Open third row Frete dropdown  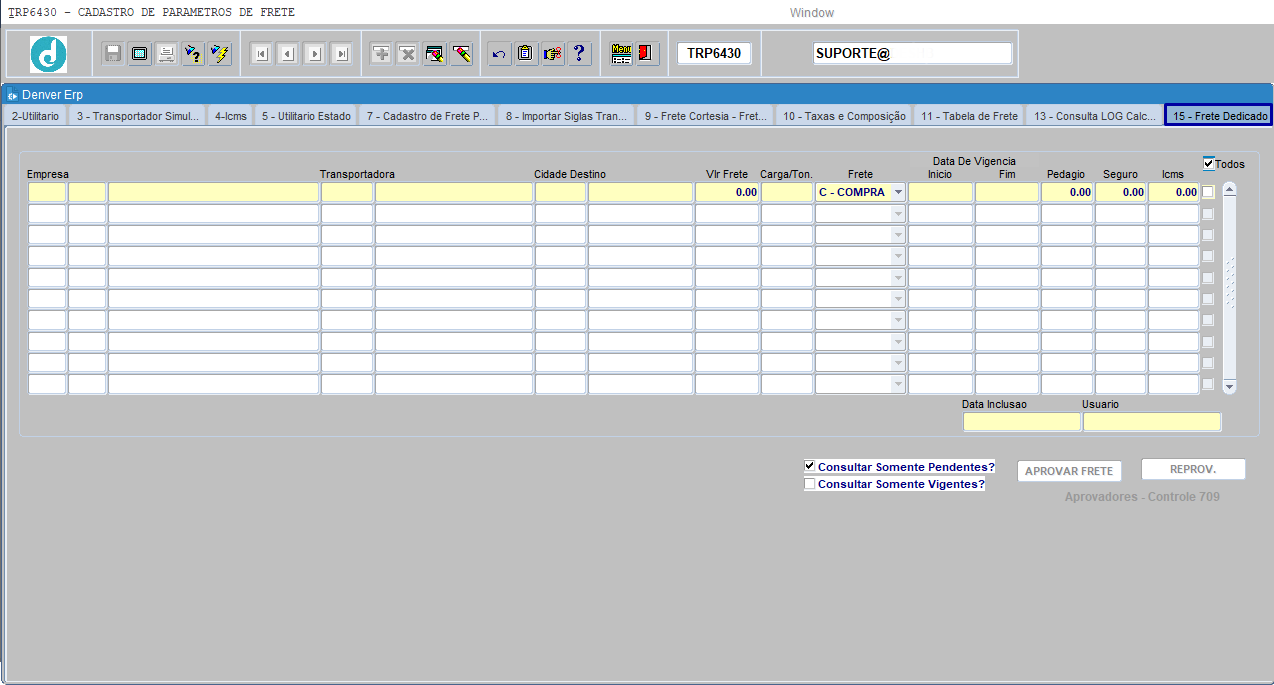coord(898,235)
